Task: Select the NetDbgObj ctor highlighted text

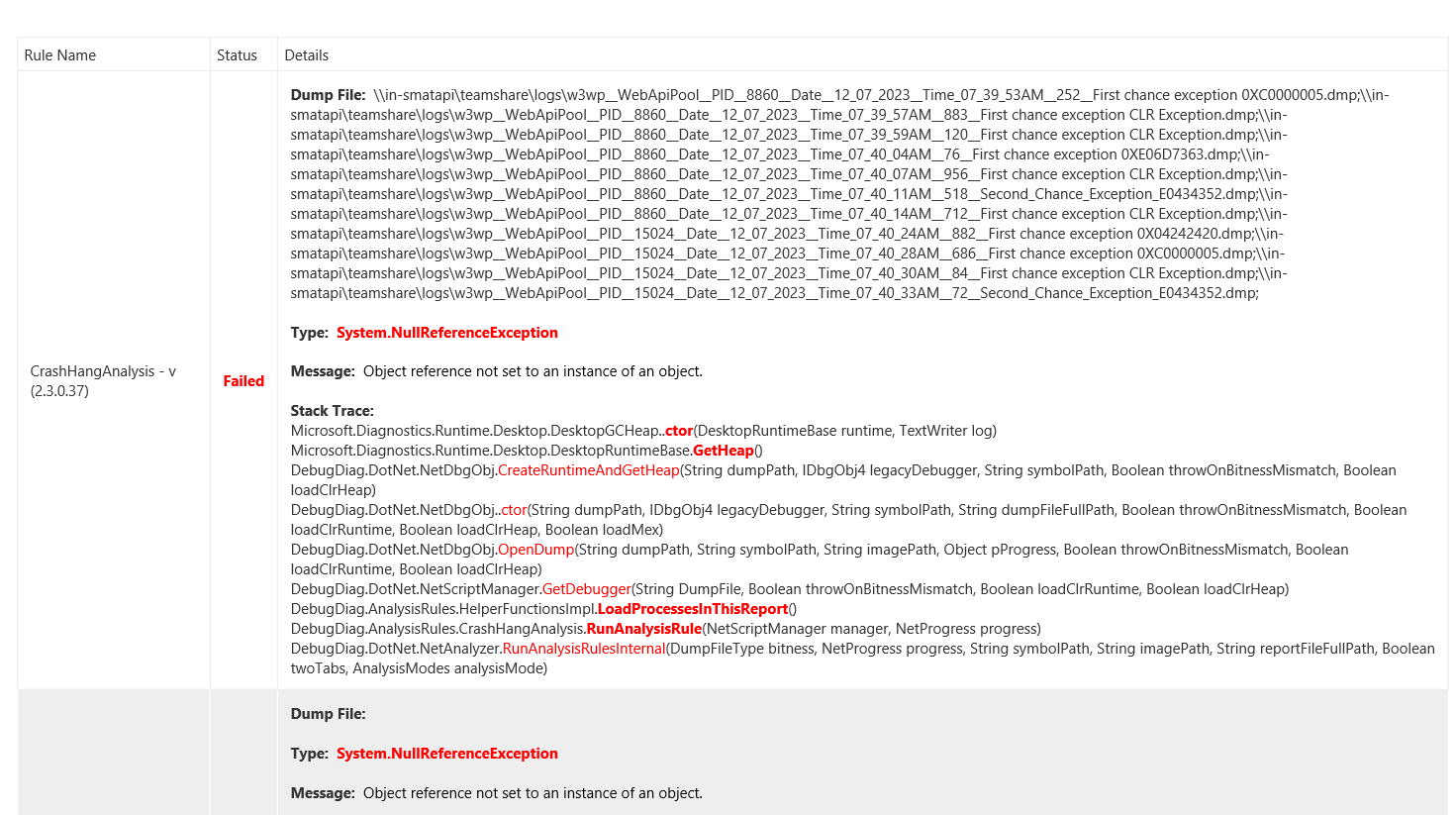Action: tap(515, 509)
